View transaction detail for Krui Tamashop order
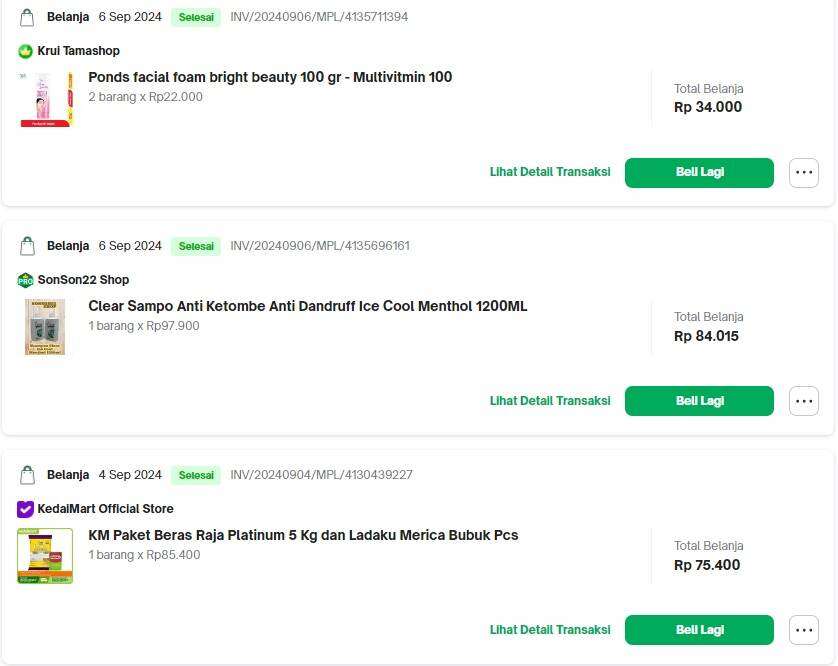 [x=550, y=172]
